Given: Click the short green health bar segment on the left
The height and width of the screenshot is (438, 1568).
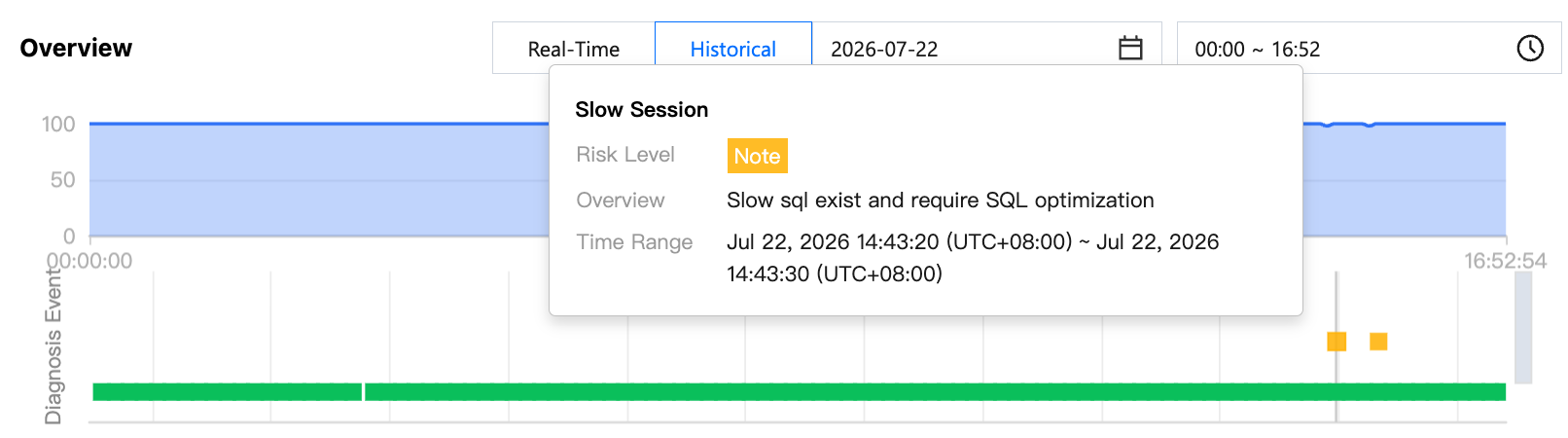Looking at the screenshot, I should pyautogui.click(x=227, y=392).
